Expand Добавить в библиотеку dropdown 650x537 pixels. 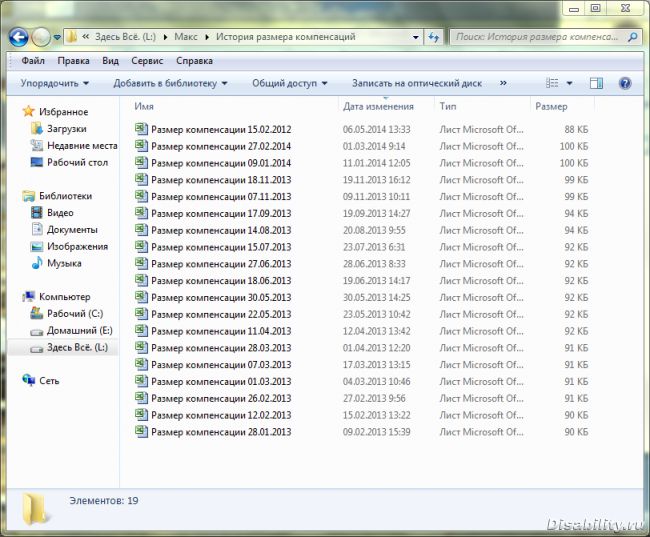click(170, 83)
